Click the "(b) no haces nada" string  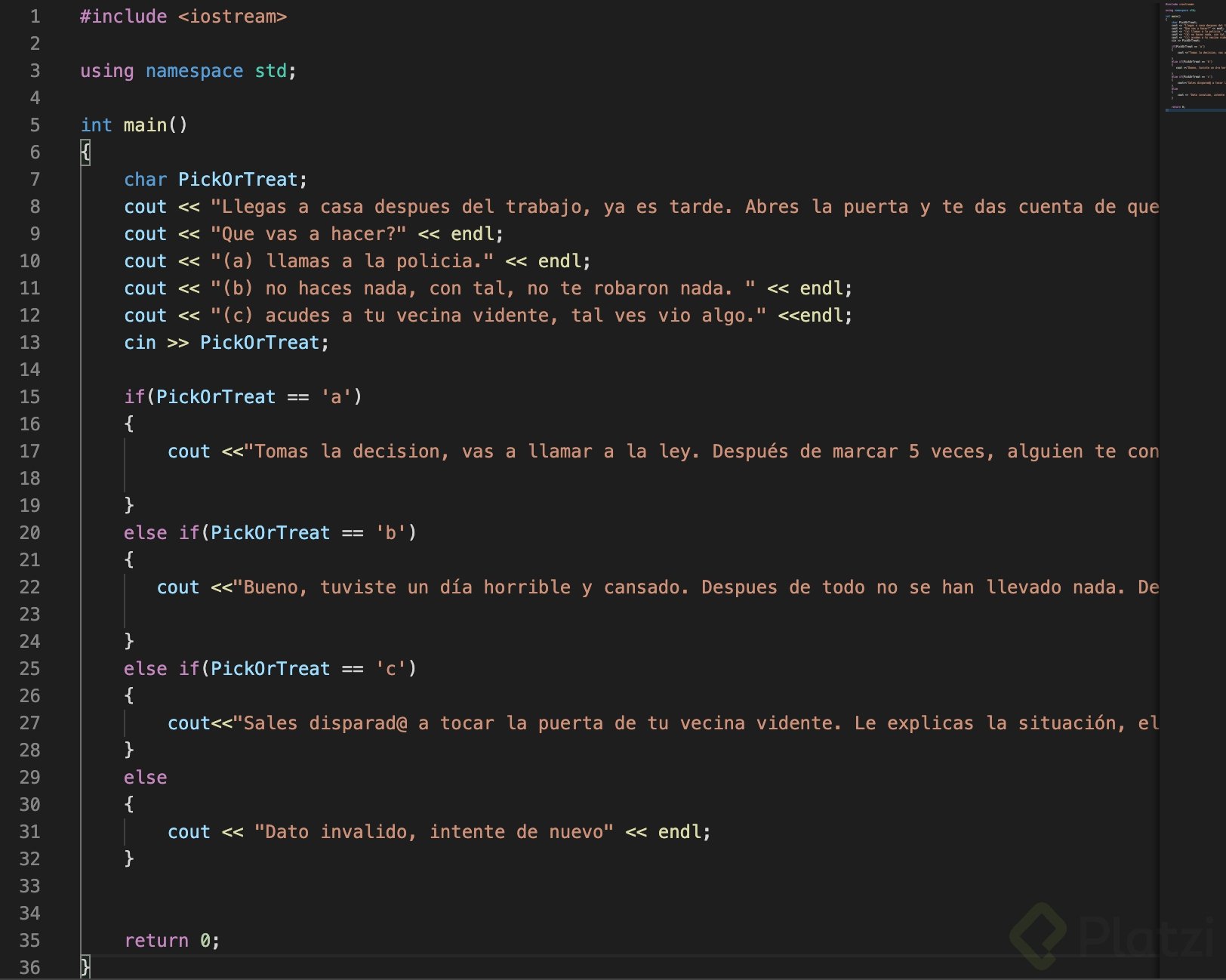(x=483, y=288)
